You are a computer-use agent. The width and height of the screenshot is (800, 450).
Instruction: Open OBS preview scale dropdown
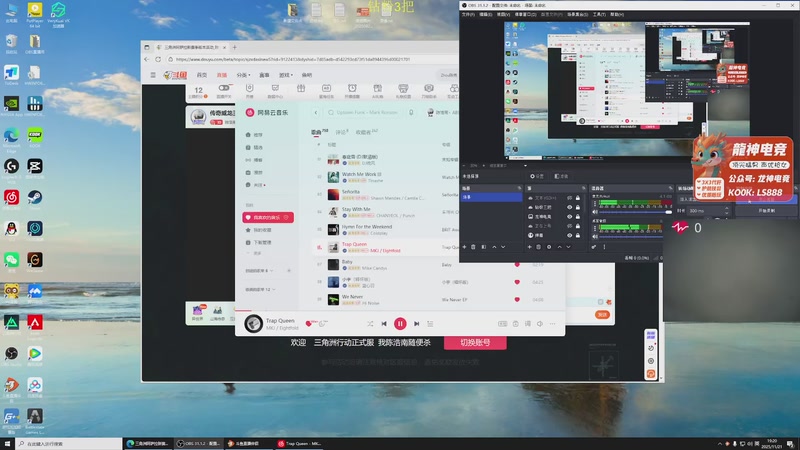click(x=524, y=165)
